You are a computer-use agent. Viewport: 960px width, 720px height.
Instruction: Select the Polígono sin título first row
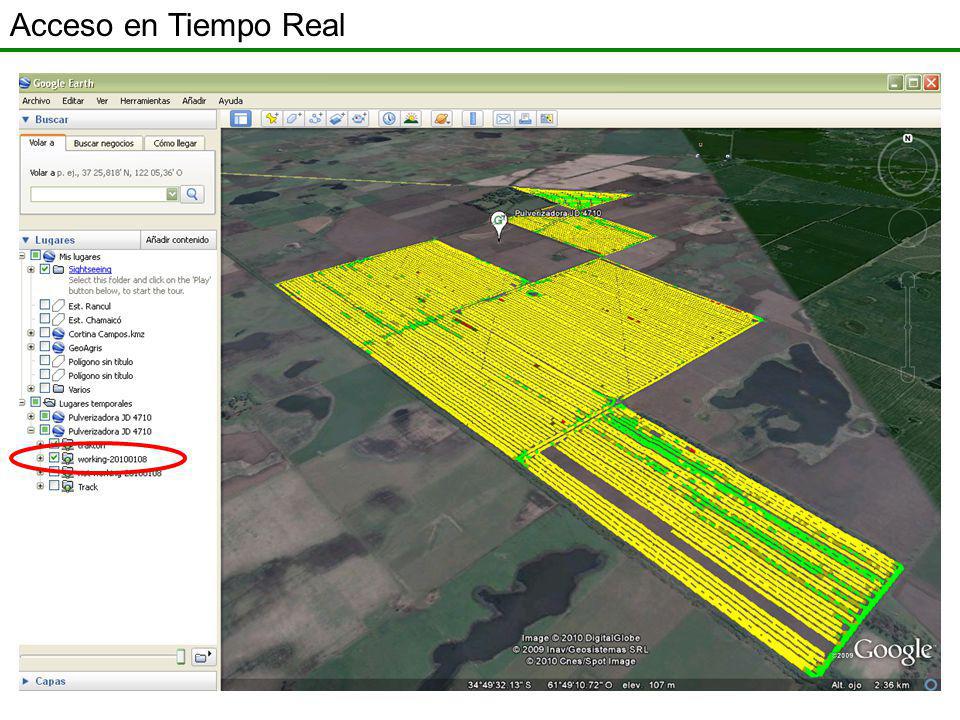click(100, 362)
